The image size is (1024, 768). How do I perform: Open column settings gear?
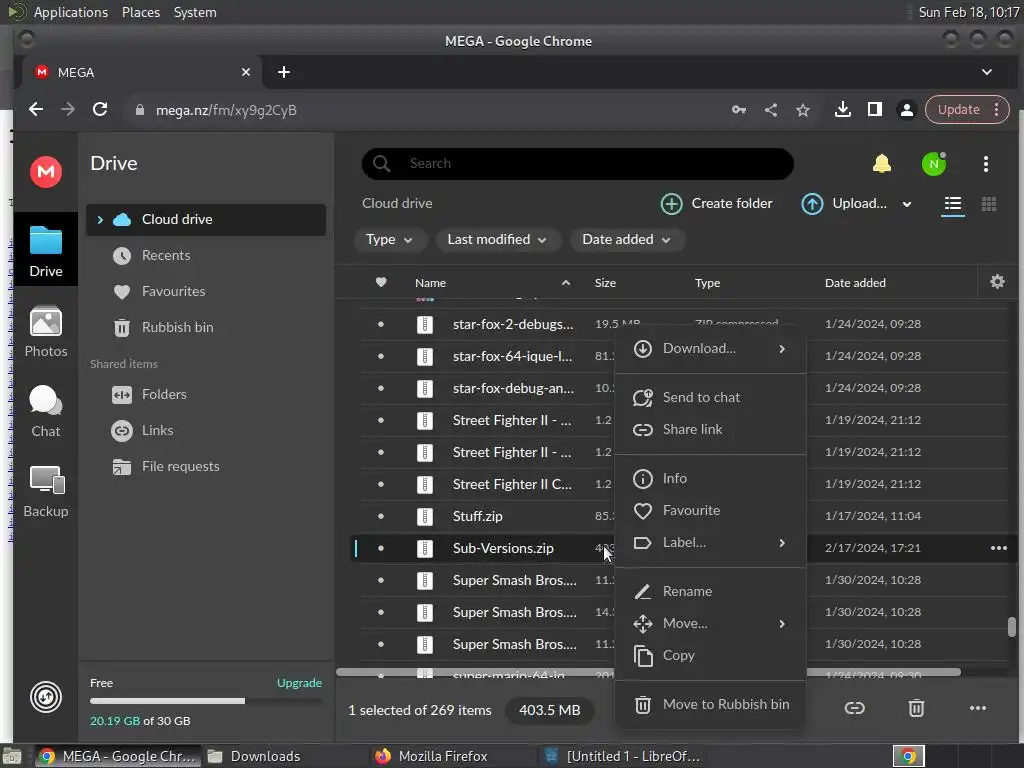tap(997, 281)
